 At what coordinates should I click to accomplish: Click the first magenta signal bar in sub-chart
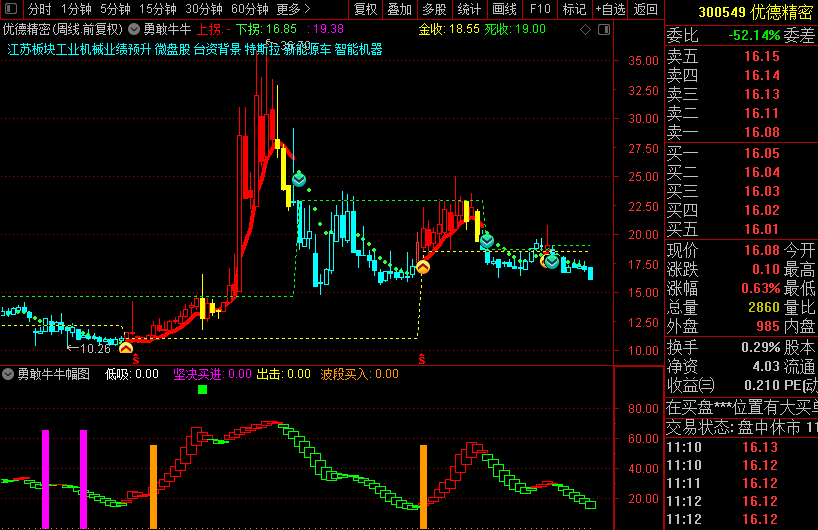(x=45, y=478)
